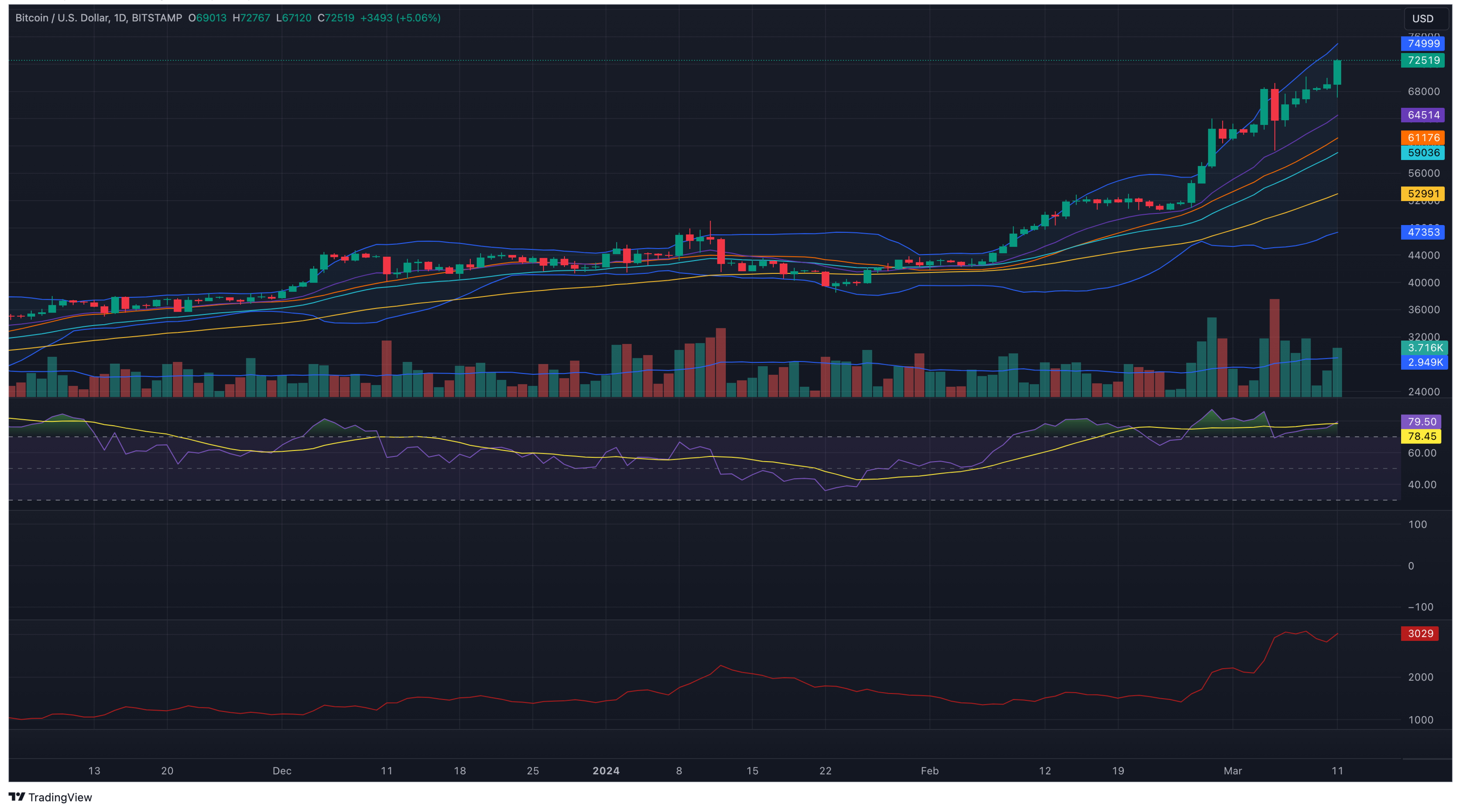The height and width of the screenshot is (812, 1461).
Task: Click the 1000 axis label in bottom pane
Action: pyautogui.click(x=1420, y=720)
